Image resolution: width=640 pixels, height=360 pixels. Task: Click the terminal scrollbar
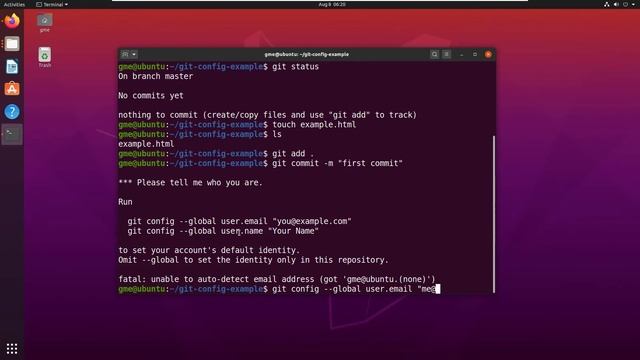(494, 214)
